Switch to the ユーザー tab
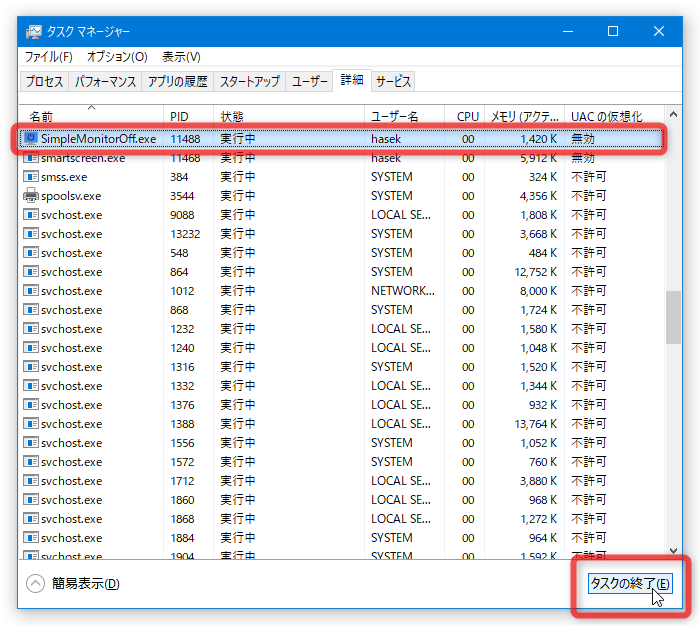Viewport: 700px width, 626px height. (x=309, y=81)
